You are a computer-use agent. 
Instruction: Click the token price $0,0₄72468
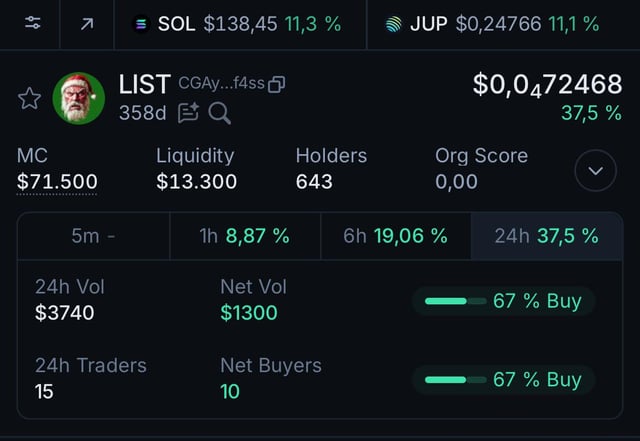click(x=547, y=85)
